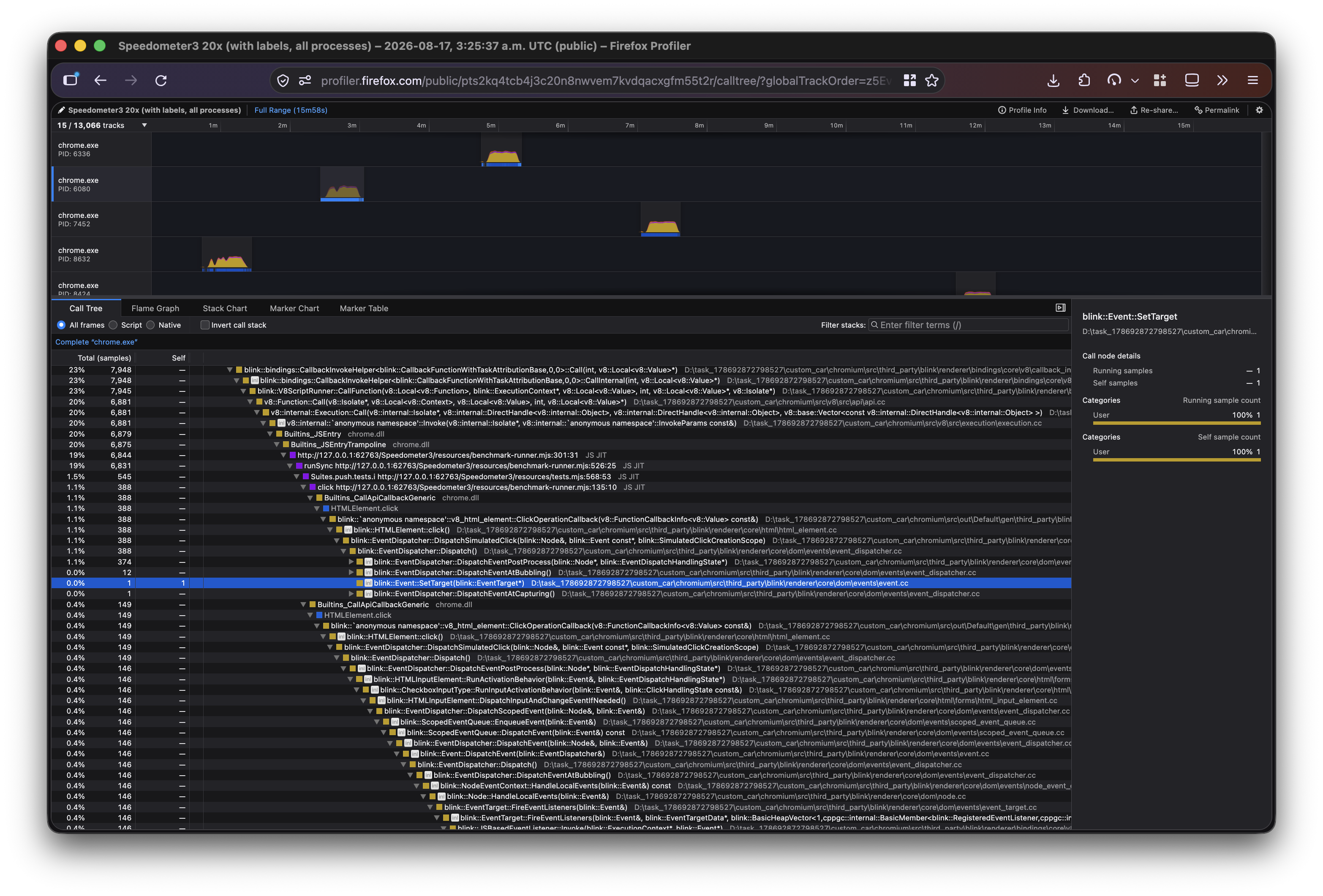Click the QR code grid icon

pyautogui.click(x=910, y=81)
